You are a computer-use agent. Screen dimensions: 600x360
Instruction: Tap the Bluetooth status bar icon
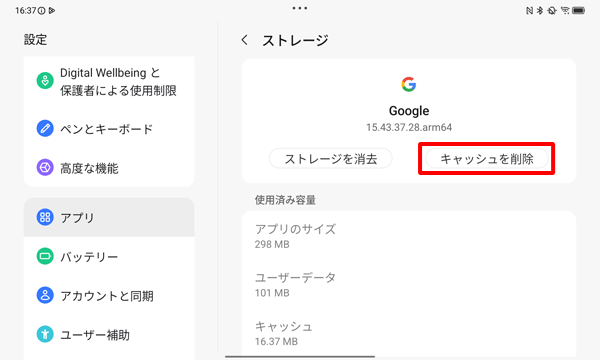tap(540, 11)
